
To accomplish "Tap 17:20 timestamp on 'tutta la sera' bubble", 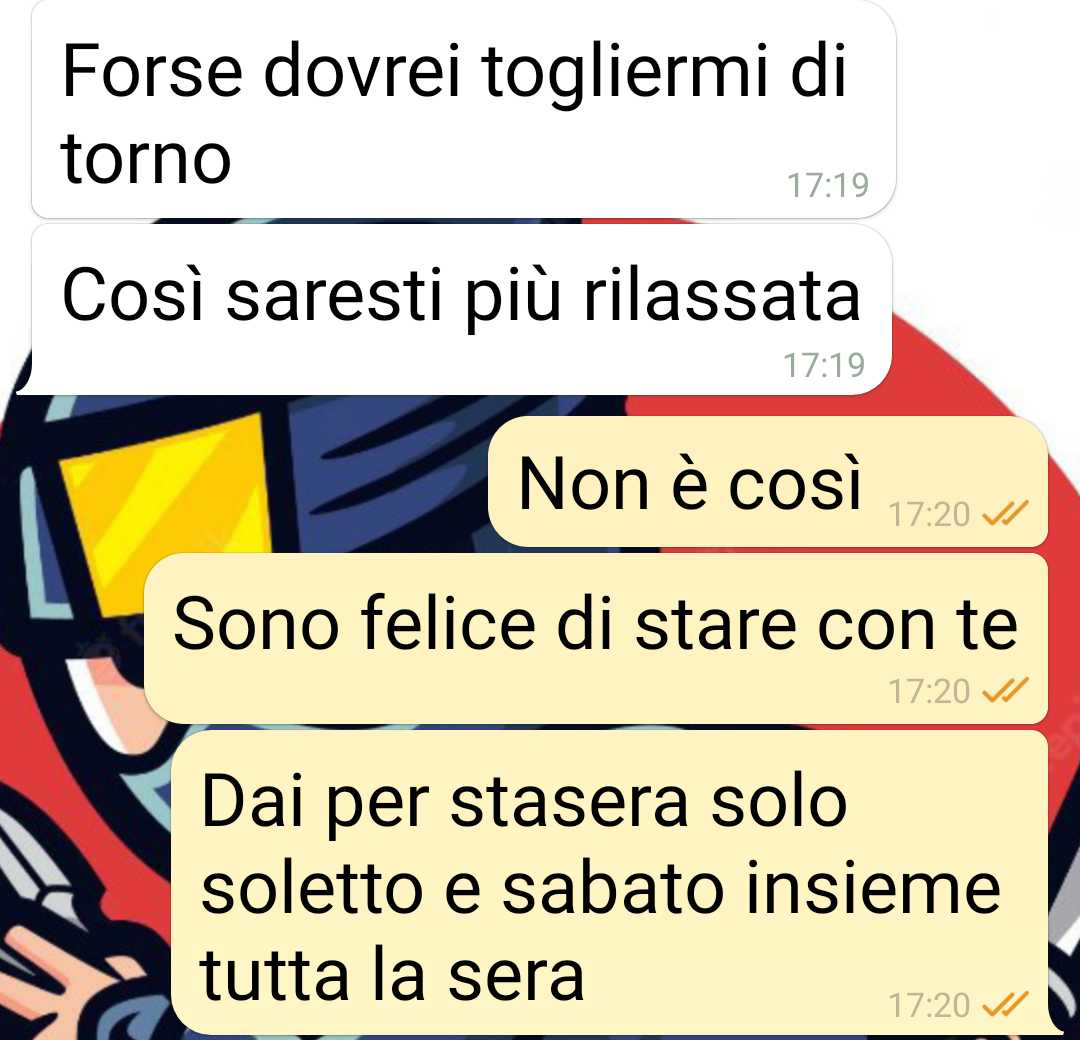I will tap(929, 1005).
